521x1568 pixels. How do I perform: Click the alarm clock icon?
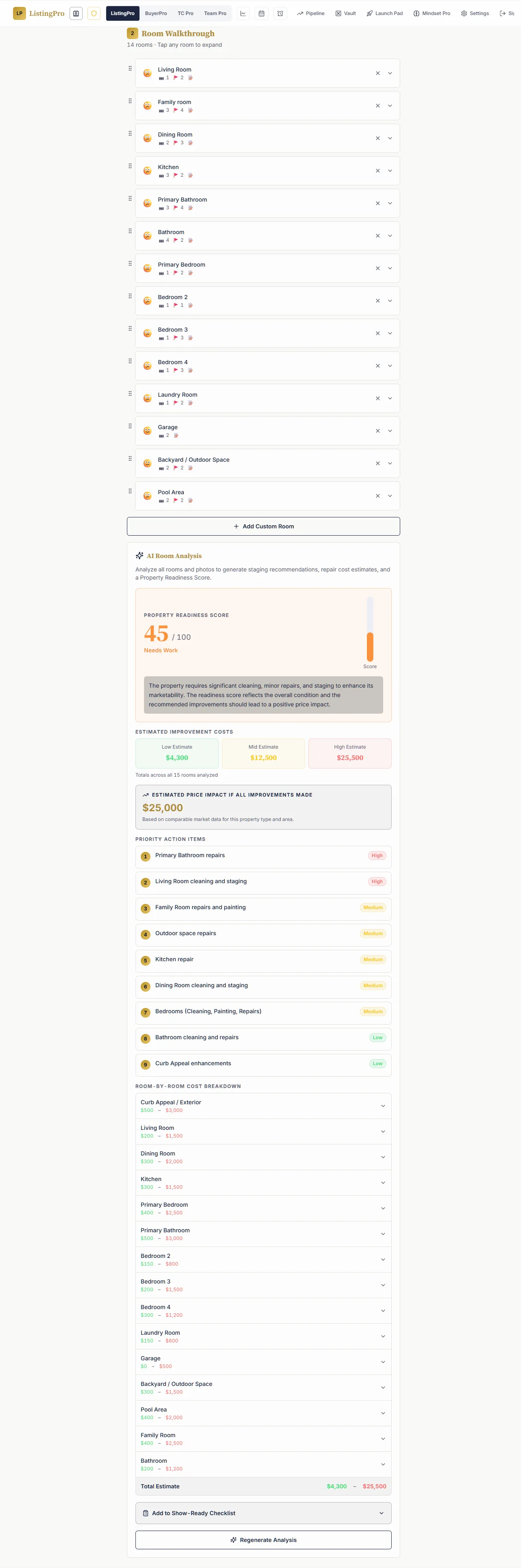(x=280, y=13)
